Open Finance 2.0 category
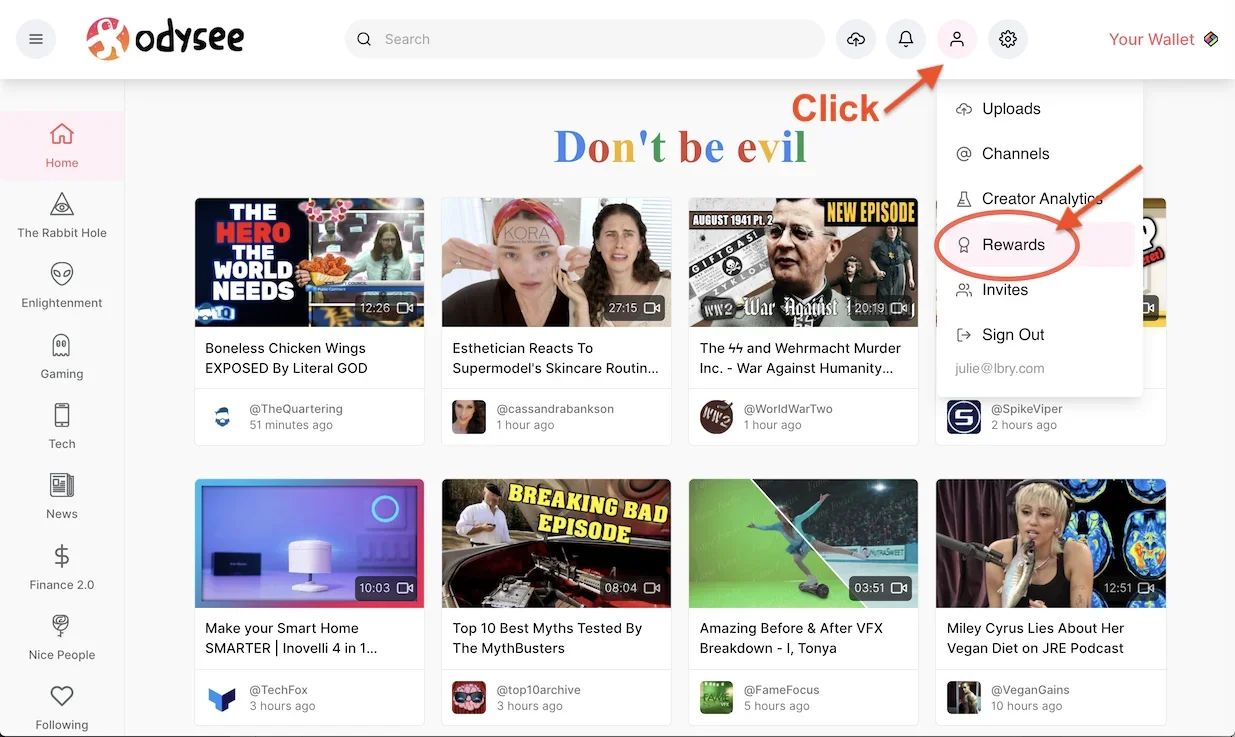 point(62,568)
